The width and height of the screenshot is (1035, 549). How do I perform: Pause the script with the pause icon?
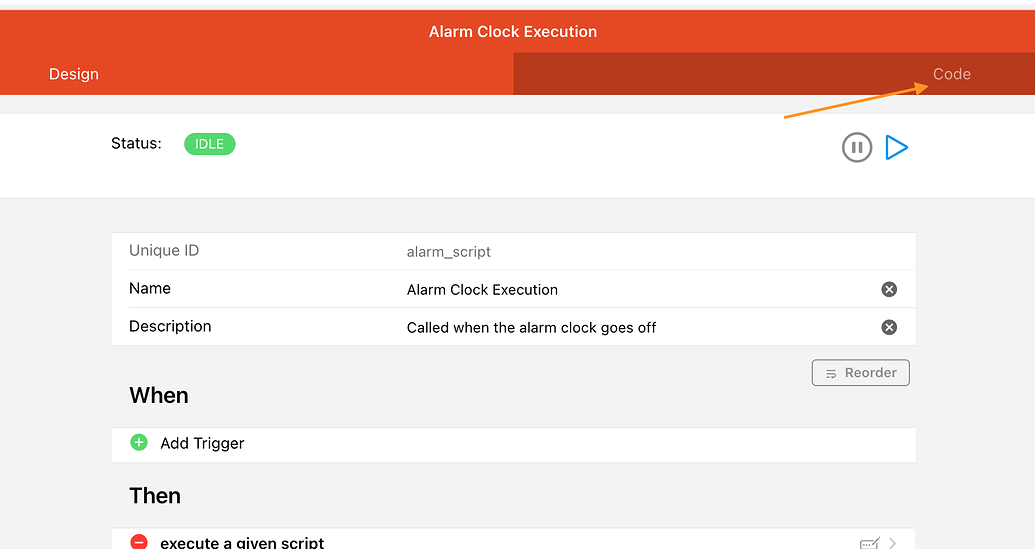point(857,147)
